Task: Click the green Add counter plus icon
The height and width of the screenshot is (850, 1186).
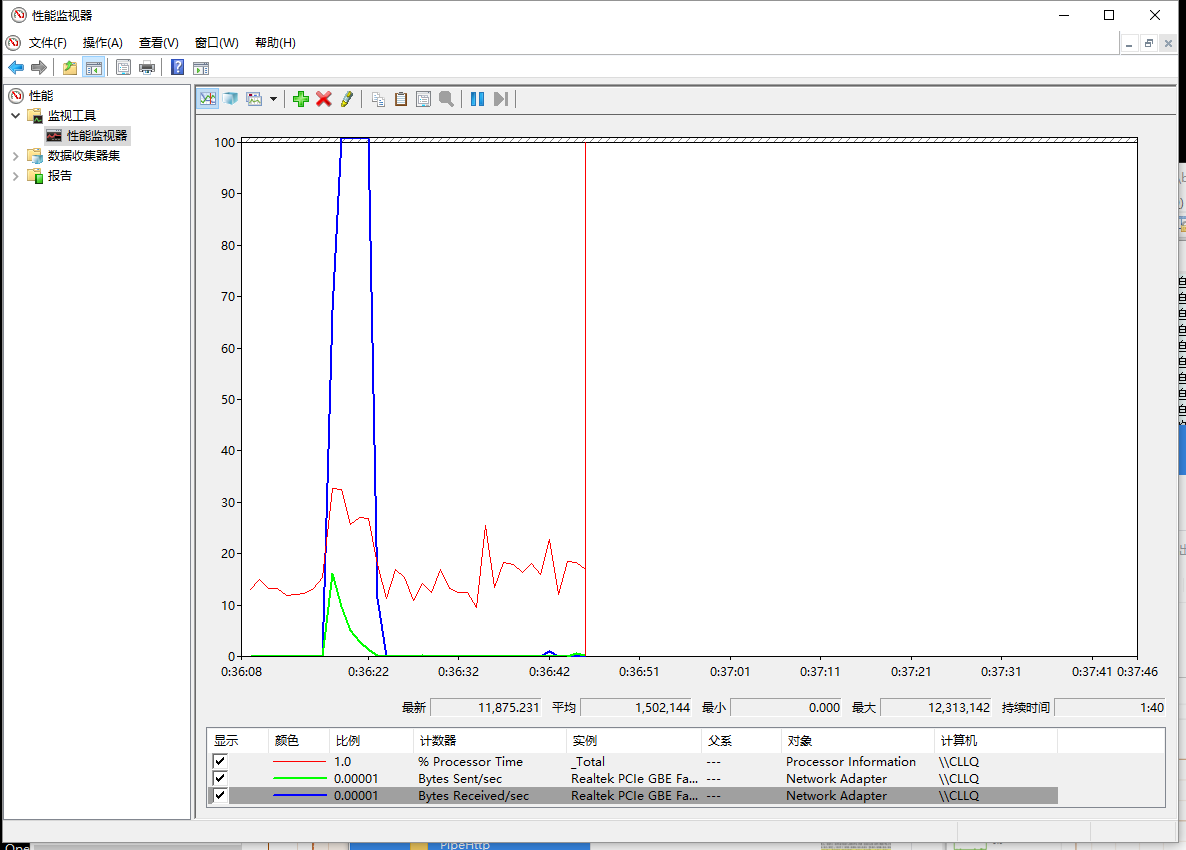Action: coord(300,98)
